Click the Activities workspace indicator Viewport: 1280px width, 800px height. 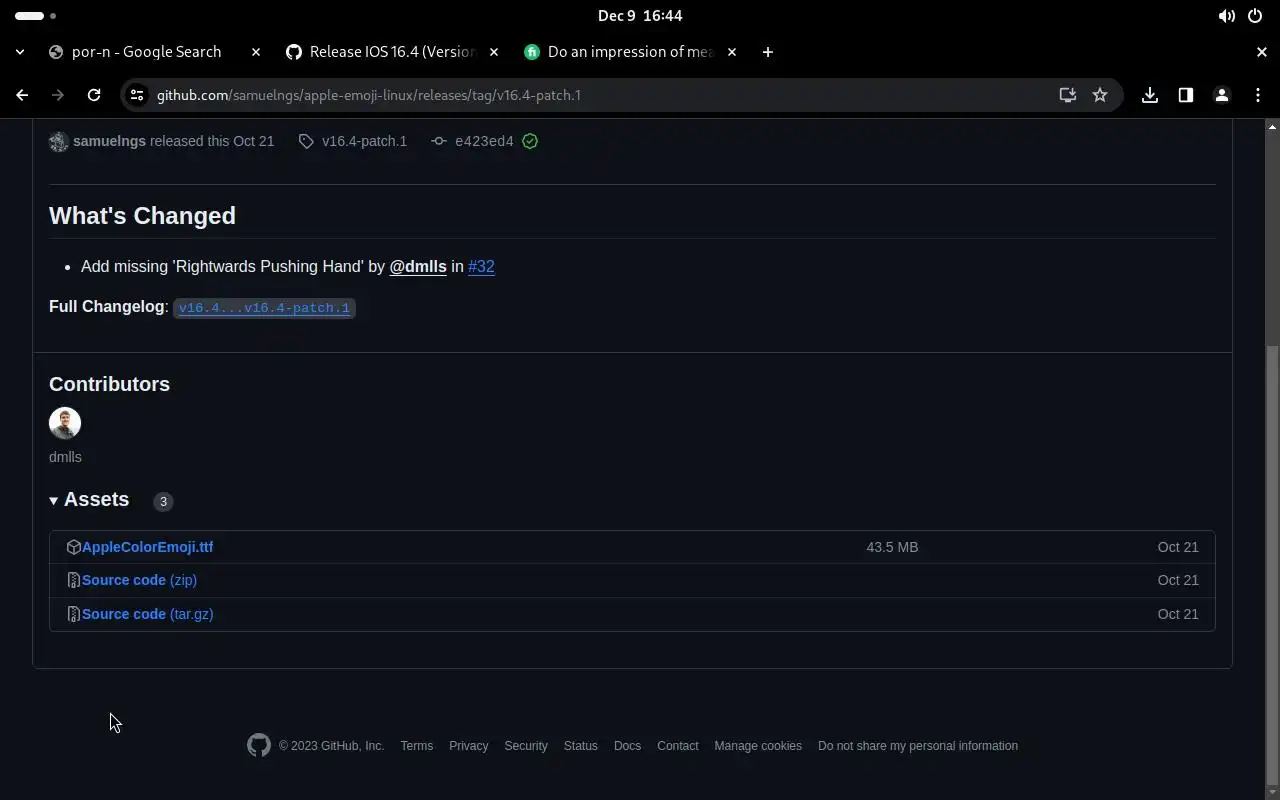point(36,16)
